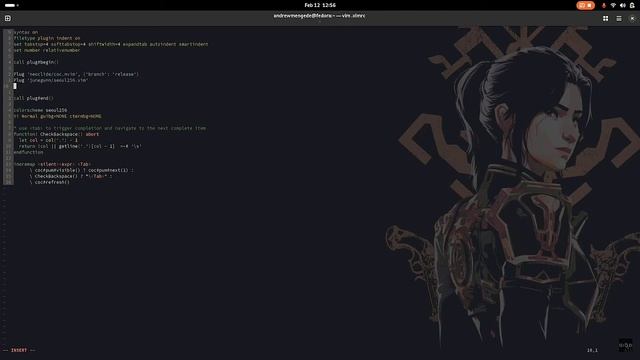The height and width of the screenshot is (360, 640).
Task: Click the 'coc#refresh()' line
Action: (x=49, y=182)
